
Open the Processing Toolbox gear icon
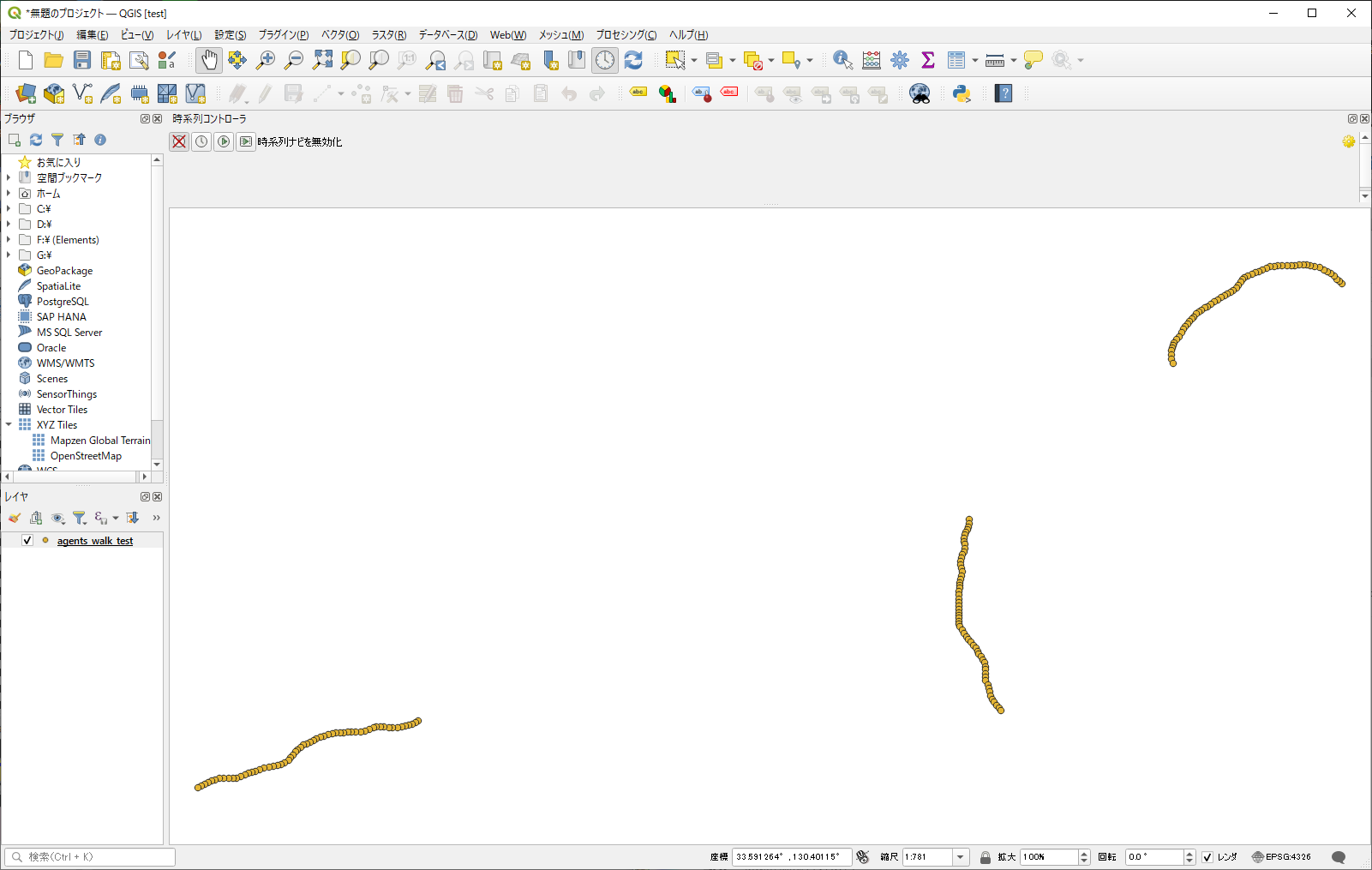tap(900, 60)
